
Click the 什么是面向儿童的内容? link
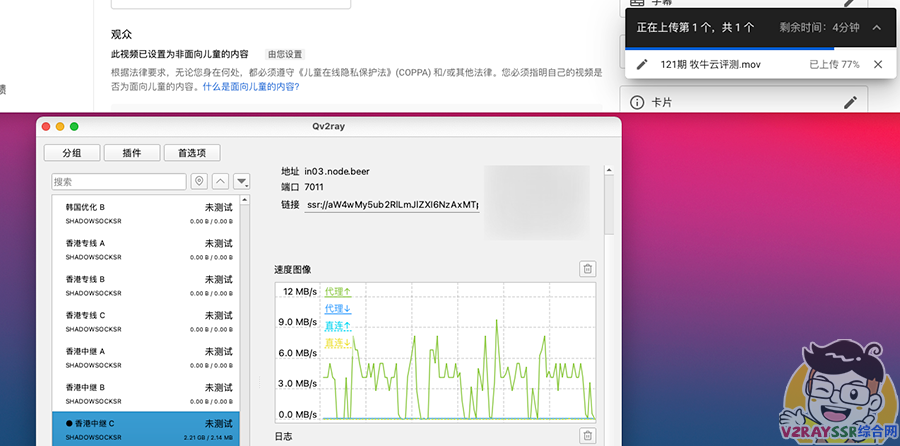point(250,86)
